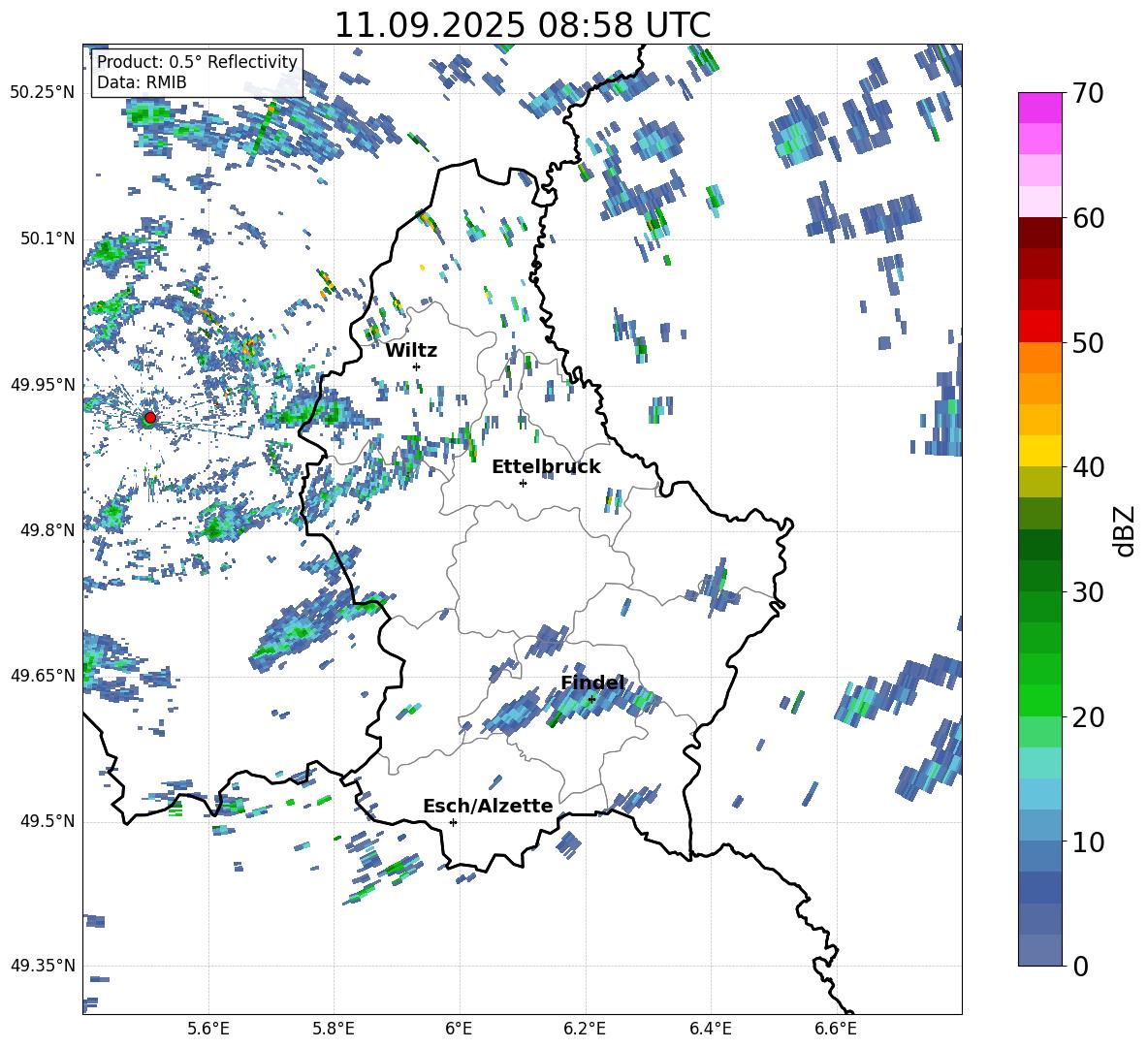This screenshot has height=1048, width=1148.
Task: Click the 49.65°N latitude label
Action: [43, 676]
